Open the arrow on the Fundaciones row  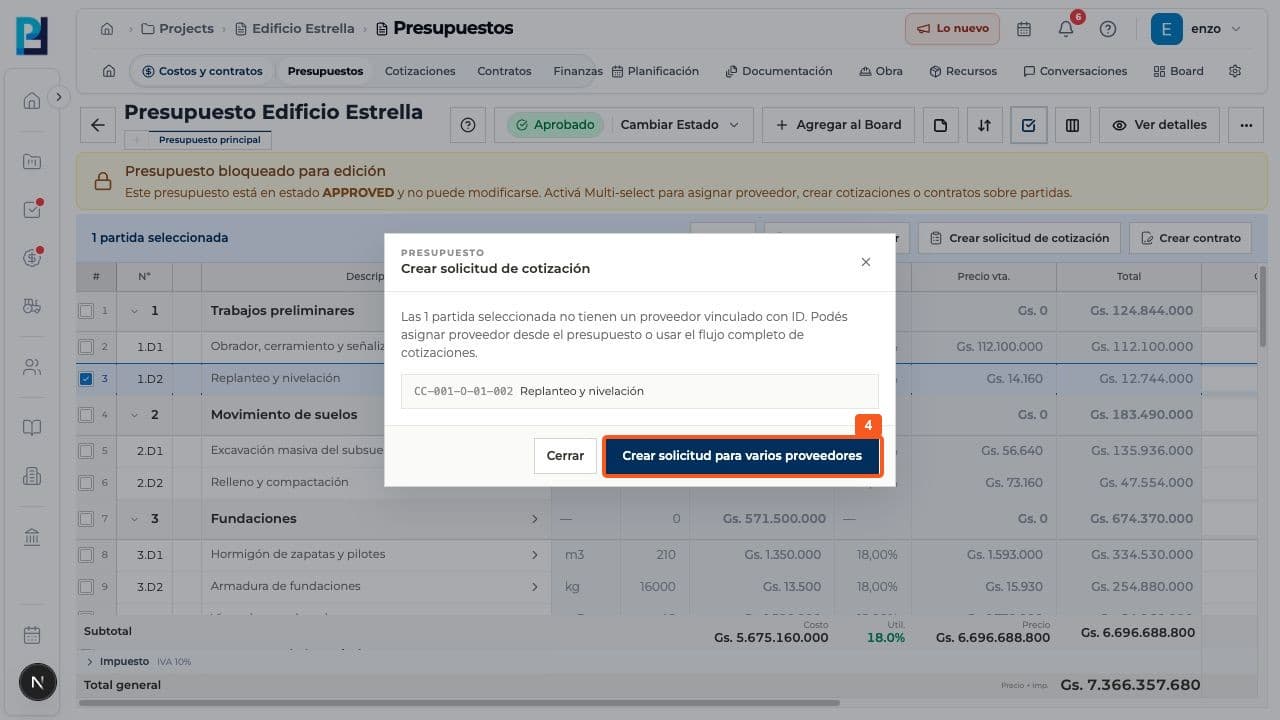pos(534,519)
